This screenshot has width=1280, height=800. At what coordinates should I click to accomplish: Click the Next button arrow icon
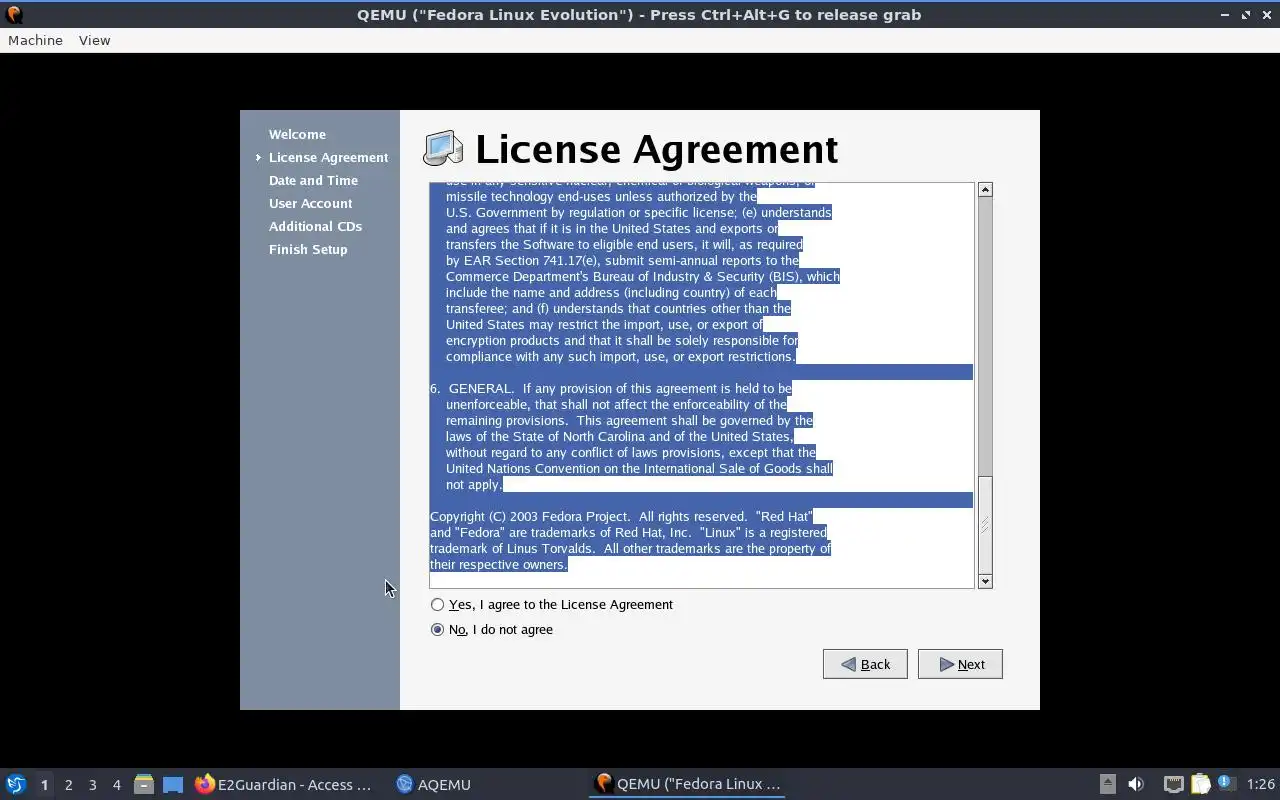(946, 664)
